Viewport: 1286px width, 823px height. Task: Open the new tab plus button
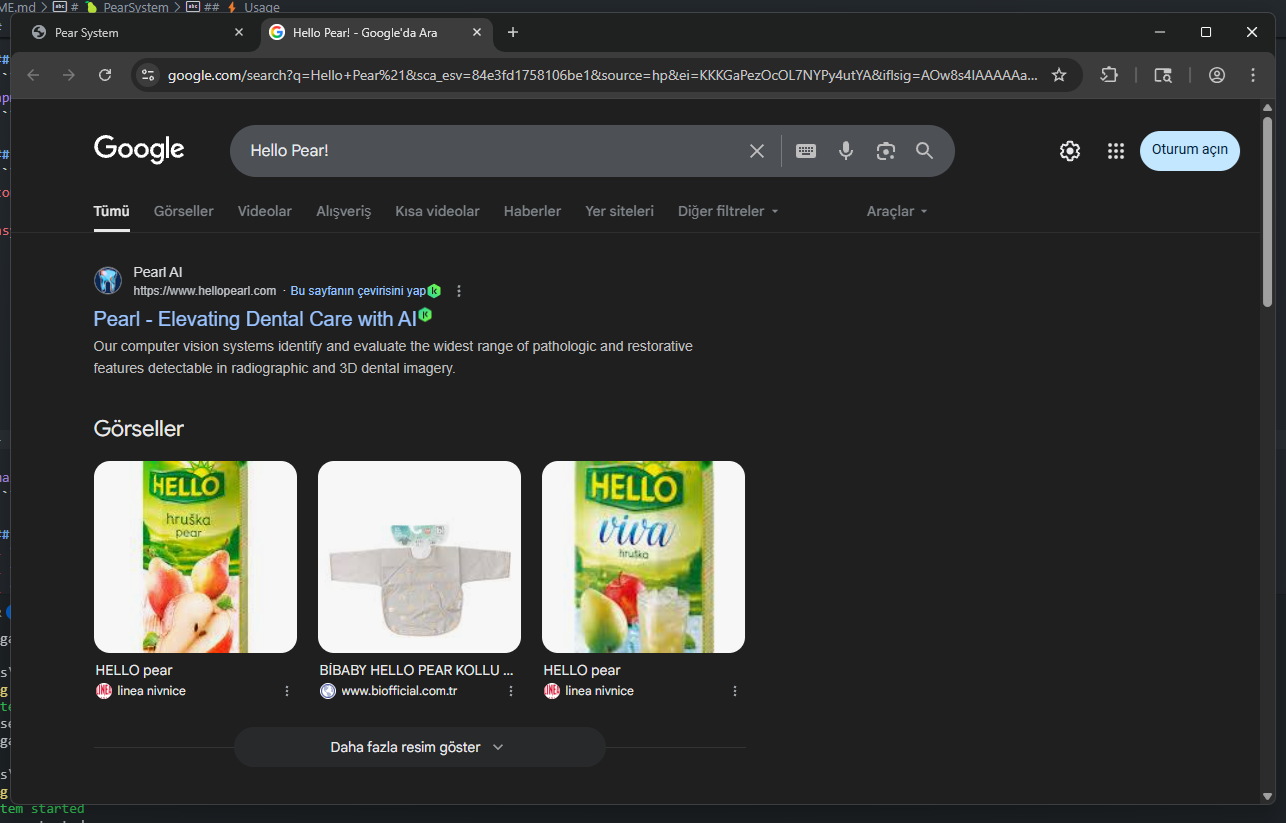click(x=513, y=32)
